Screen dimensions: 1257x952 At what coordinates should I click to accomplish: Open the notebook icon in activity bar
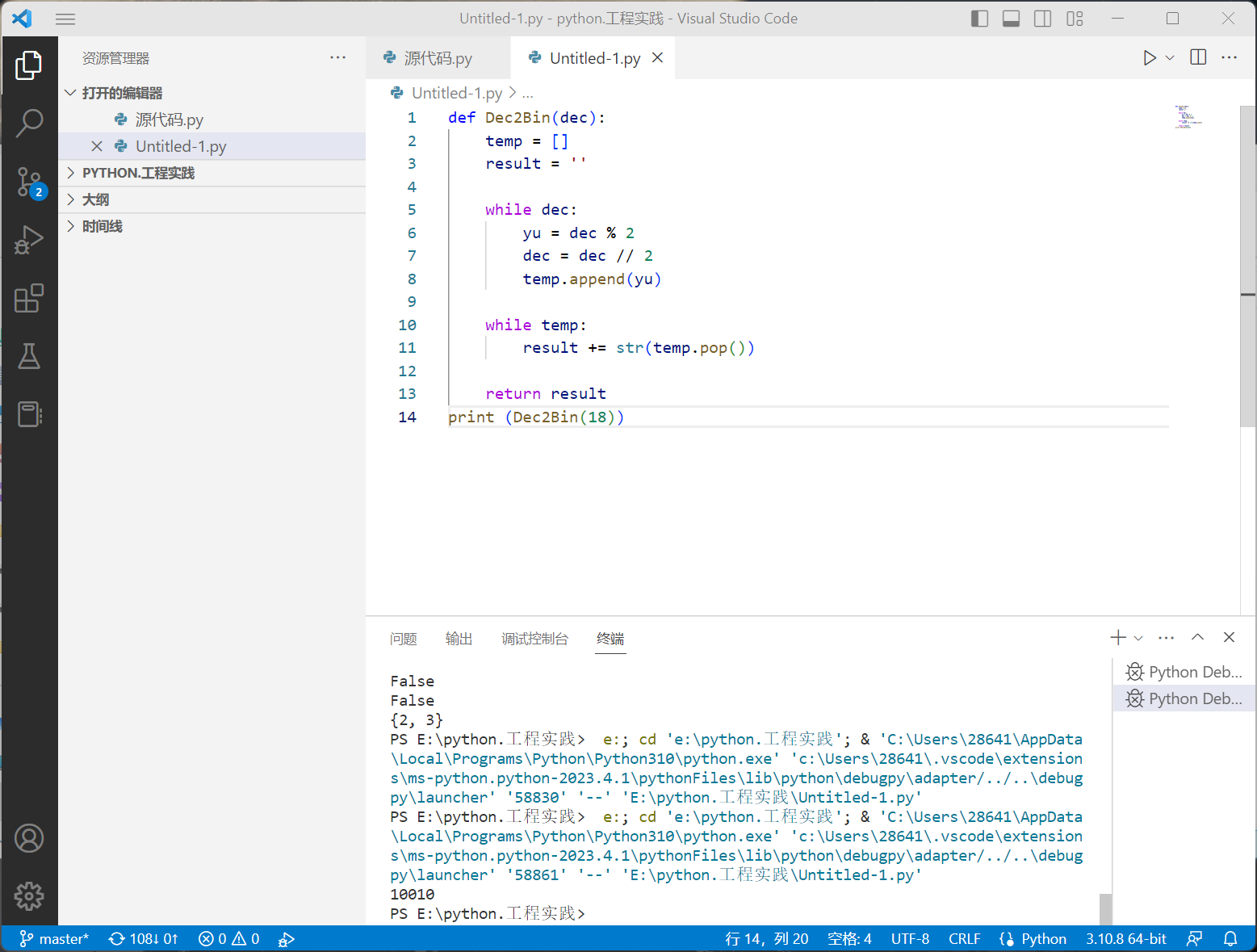tap(29, 414)
